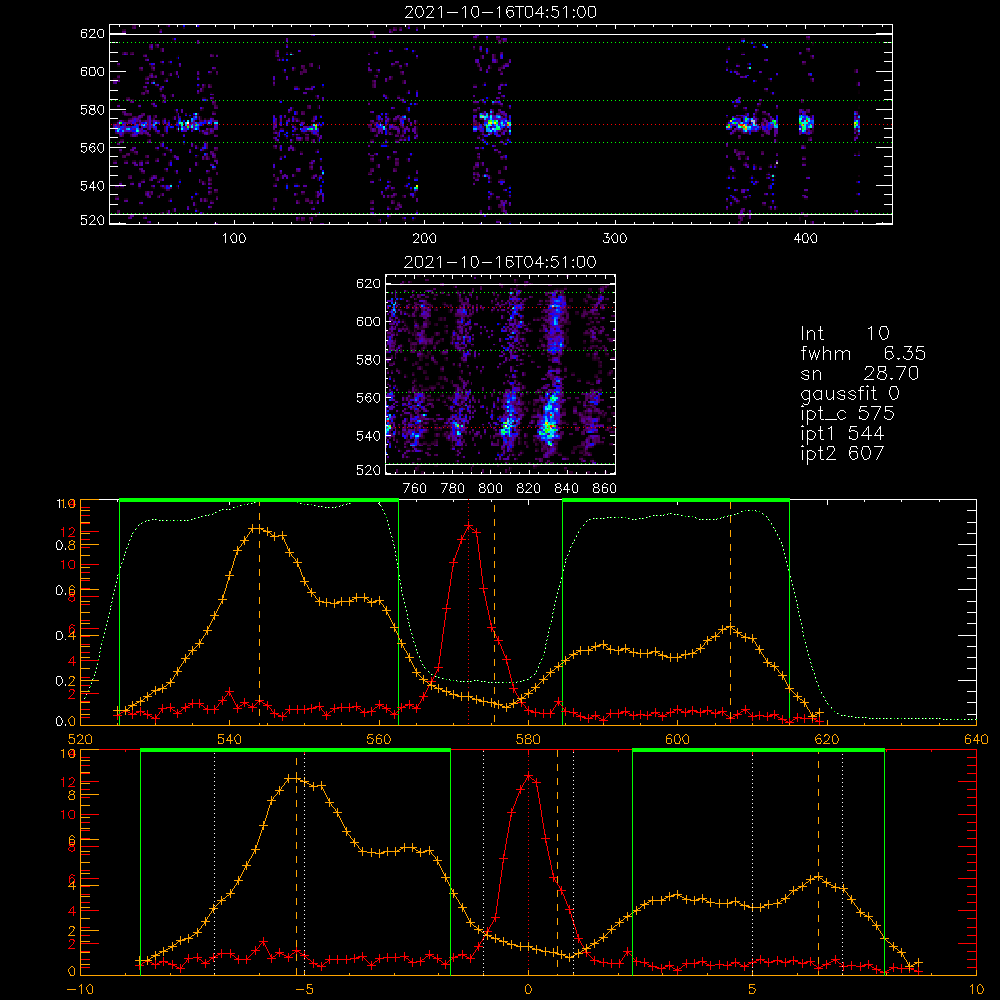Click x-axis label 560 on upper profile plot
Screen dimensions: 1000x1000
[x=379, y=739]
